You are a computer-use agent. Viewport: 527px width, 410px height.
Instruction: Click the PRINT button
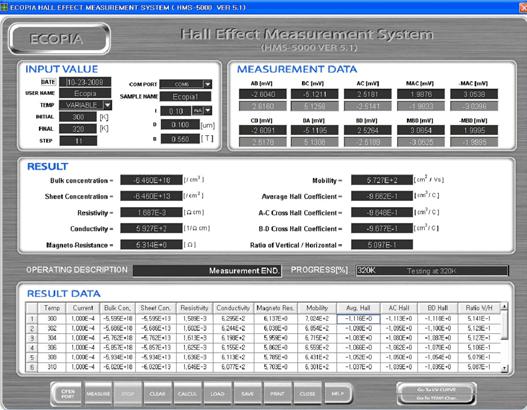[x=277, y=394]
